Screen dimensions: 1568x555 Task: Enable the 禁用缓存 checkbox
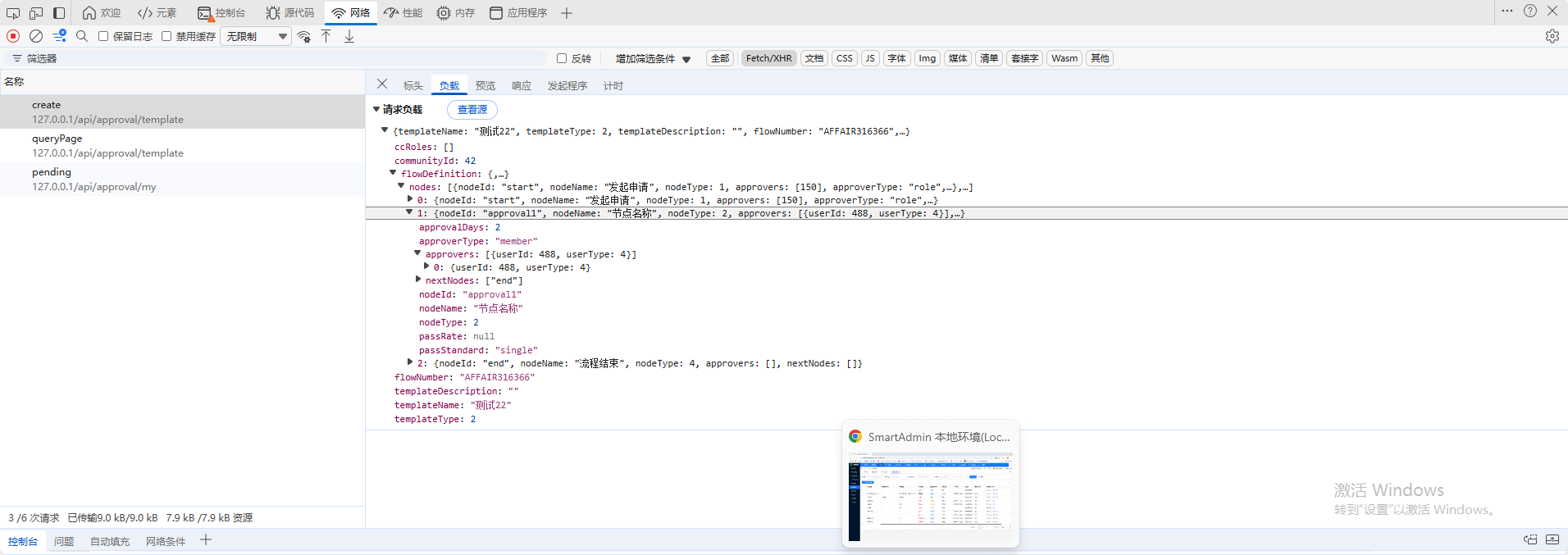166,36
